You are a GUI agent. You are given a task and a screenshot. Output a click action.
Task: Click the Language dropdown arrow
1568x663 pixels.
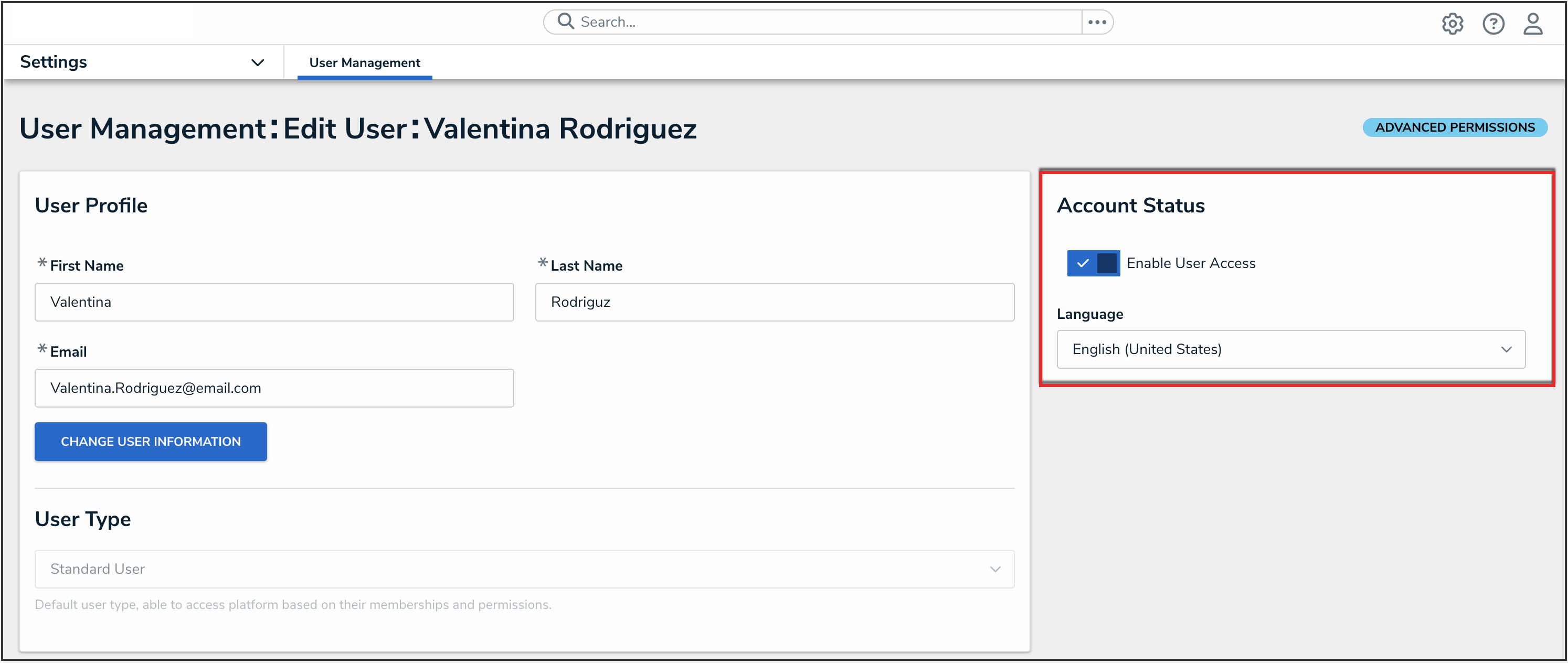pyautogui.click(x=1506, y=349)
